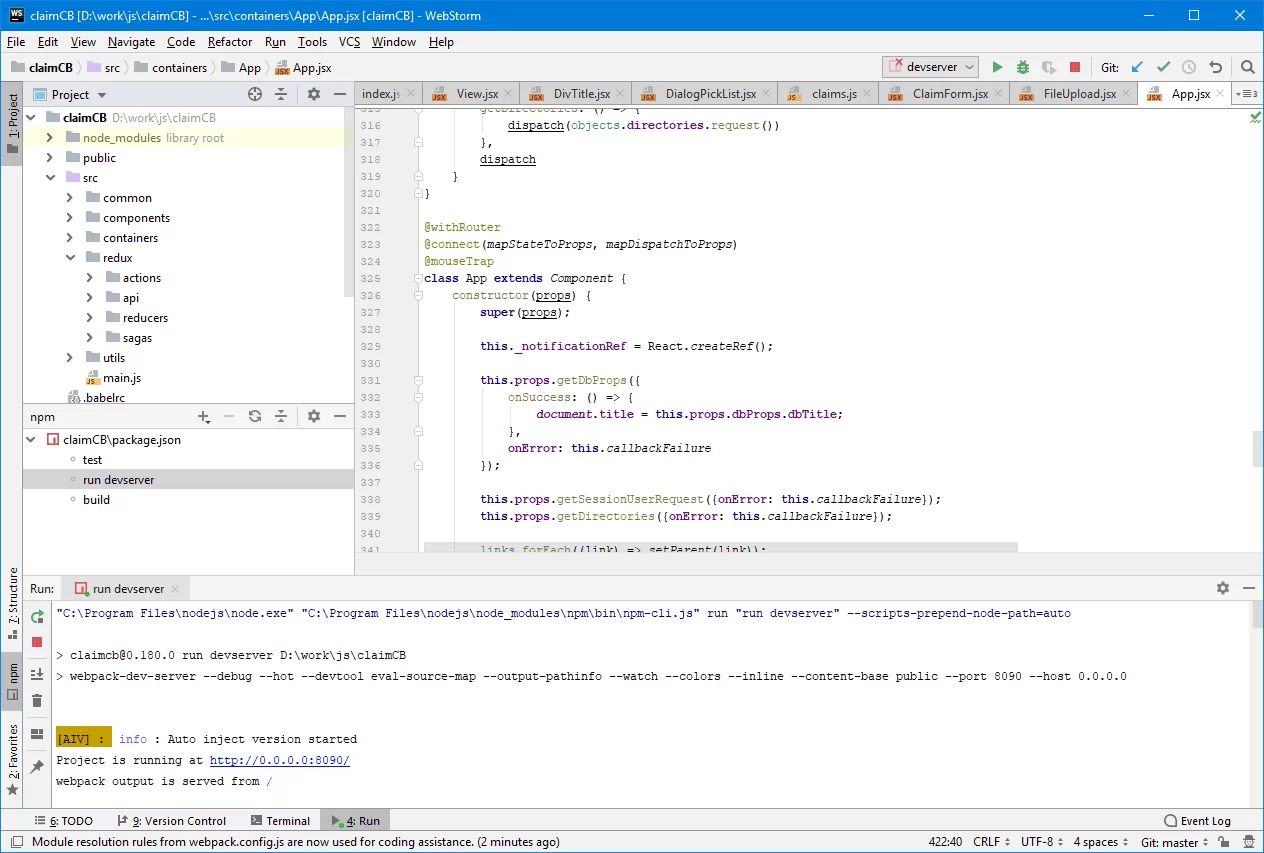Open the Event Log button
This screenshot has height=853, width=1264.
[1197, 821]
